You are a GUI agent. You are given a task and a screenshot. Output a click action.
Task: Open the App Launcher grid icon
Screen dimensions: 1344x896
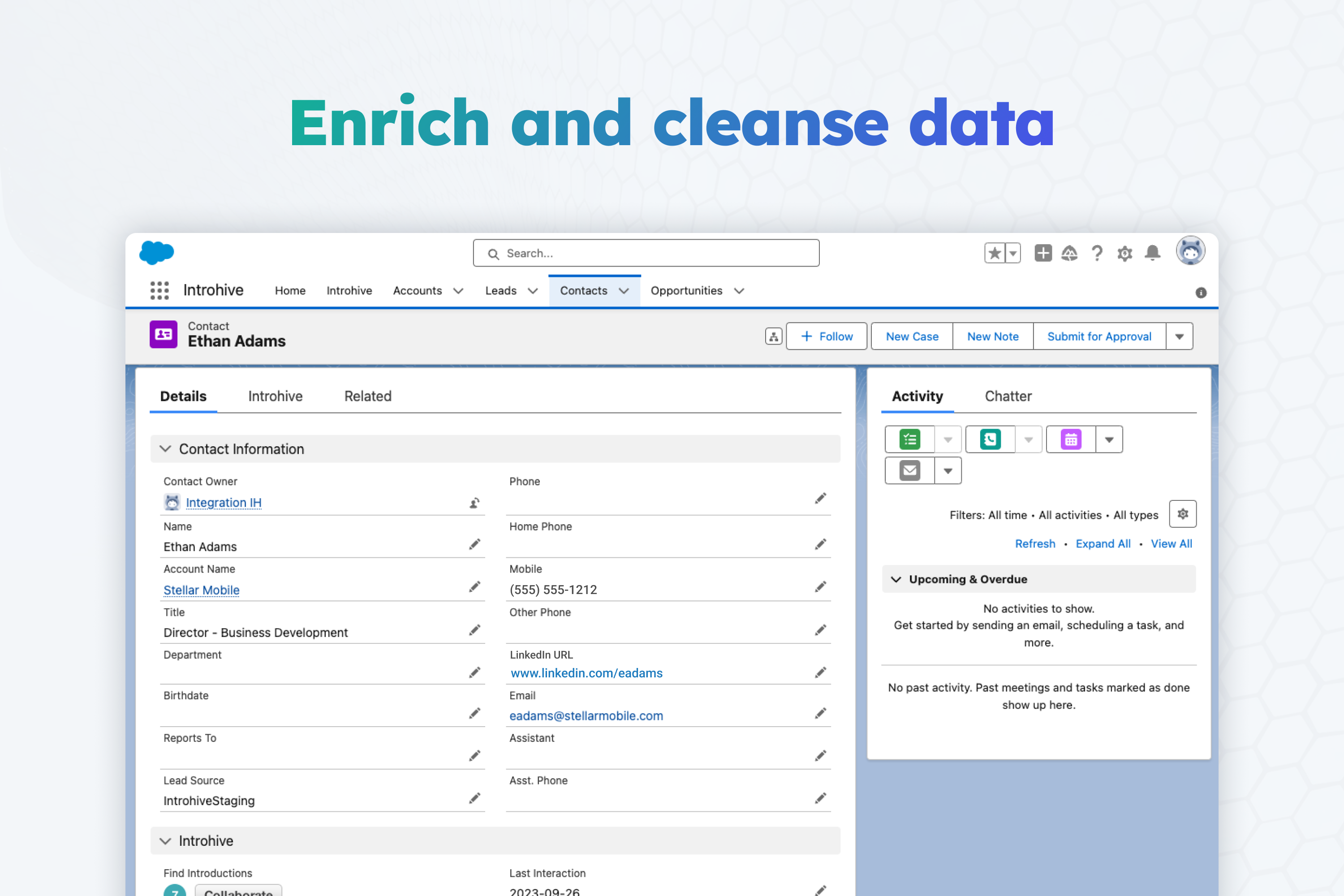(159, 290)
